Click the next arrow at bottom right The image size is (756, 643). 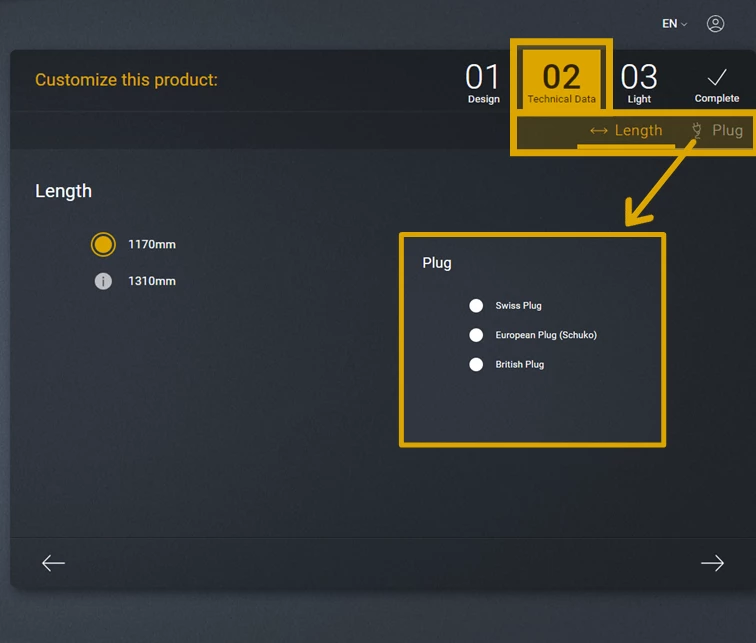pos(712,564)
